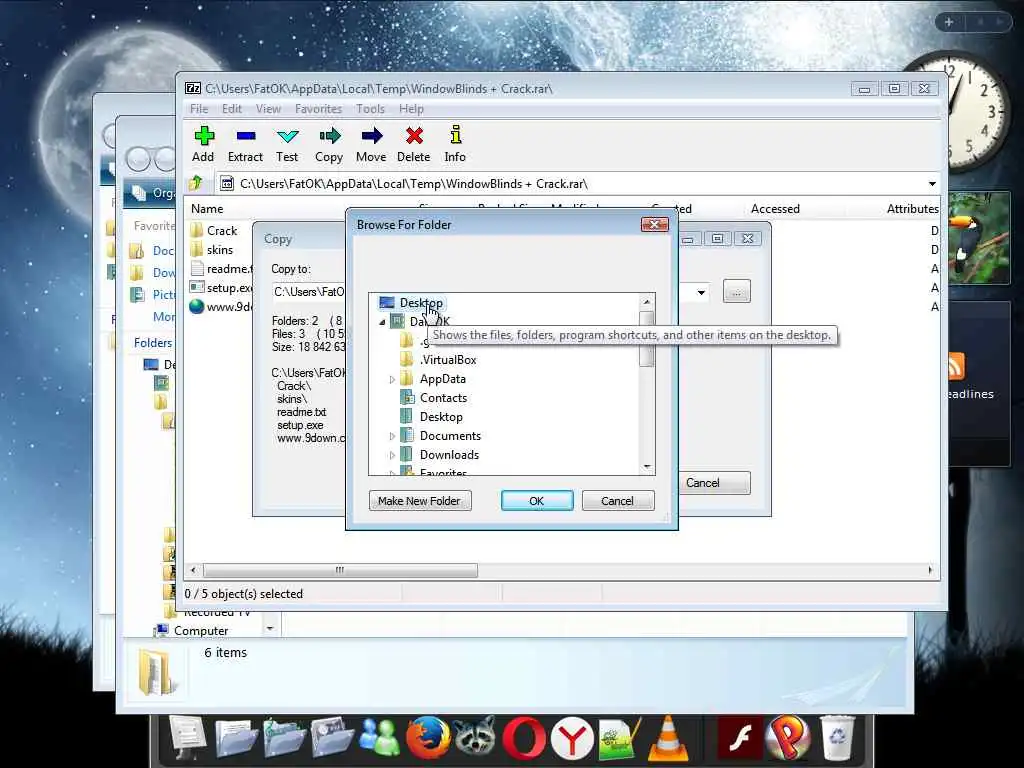Open the address bar path dropdown arrow
This screenshot has width=1024, height=768.
(x=932, y=184)
